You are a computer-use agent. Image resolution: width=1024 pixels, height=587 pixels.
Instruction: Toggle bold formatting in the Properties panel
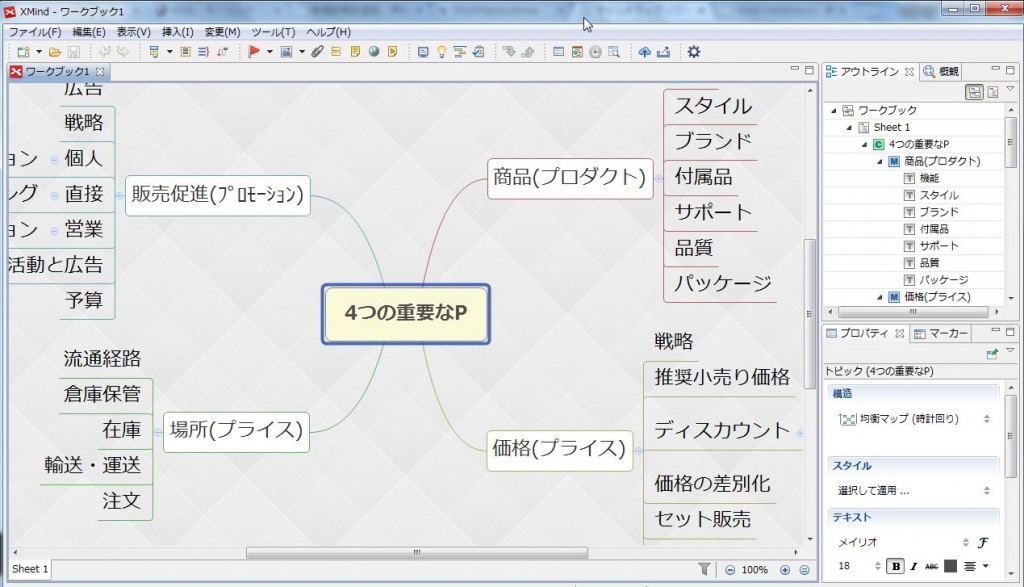pyautogui.click(x=895, y=566)
